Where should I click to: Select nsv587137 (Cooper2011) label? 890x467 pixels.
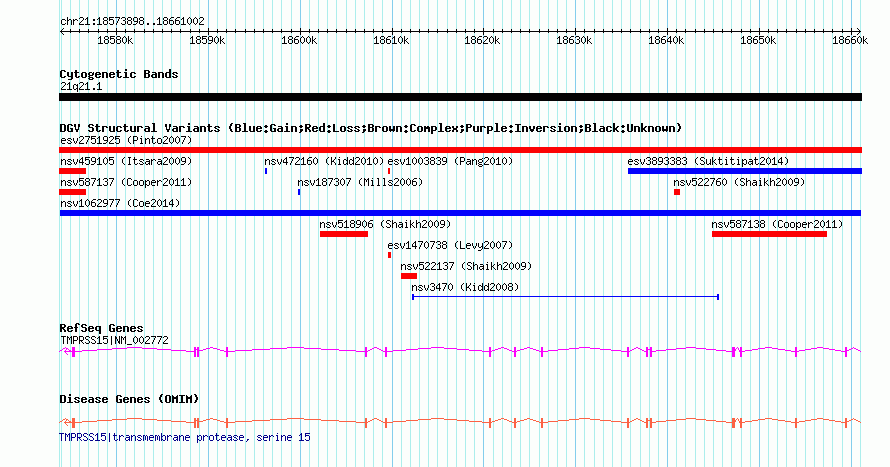point(126,182)
